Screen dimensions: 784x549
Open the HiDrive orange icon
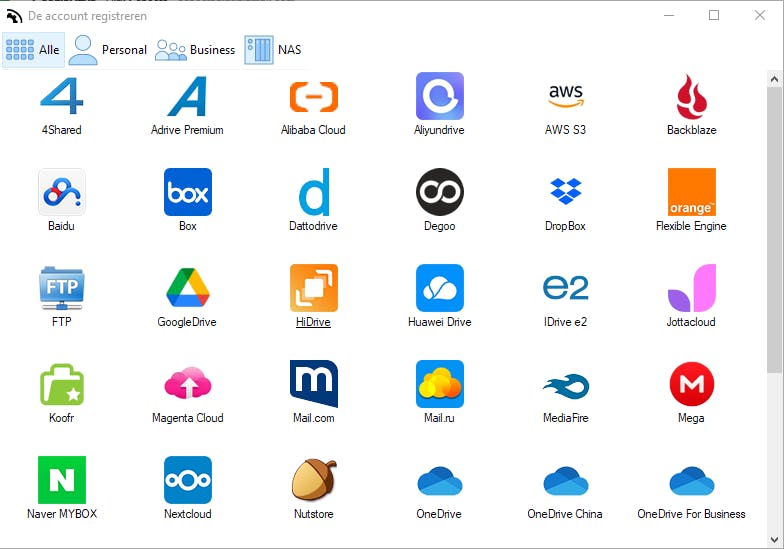[x=314, y=288]
